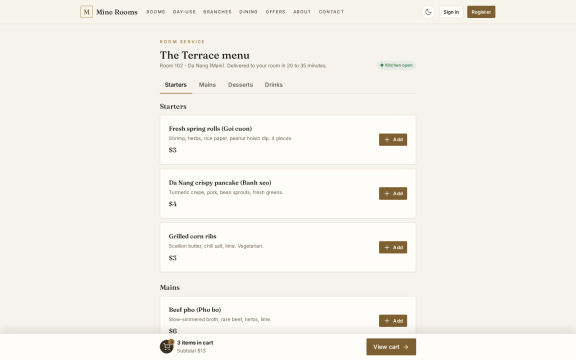Go to Dining in navigation

pyautogui.click(x=248, y=12)
